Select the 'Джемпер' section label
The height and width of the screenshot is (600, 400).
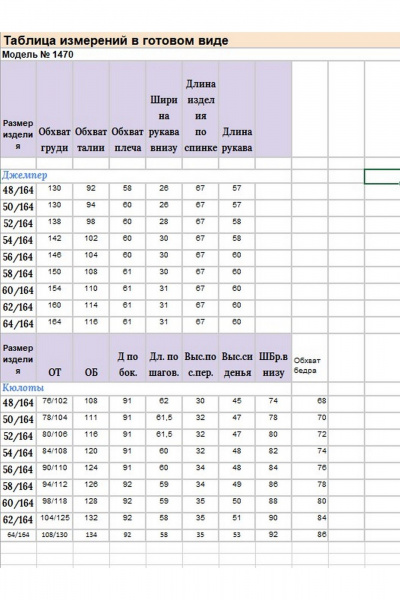pos(24,175)
